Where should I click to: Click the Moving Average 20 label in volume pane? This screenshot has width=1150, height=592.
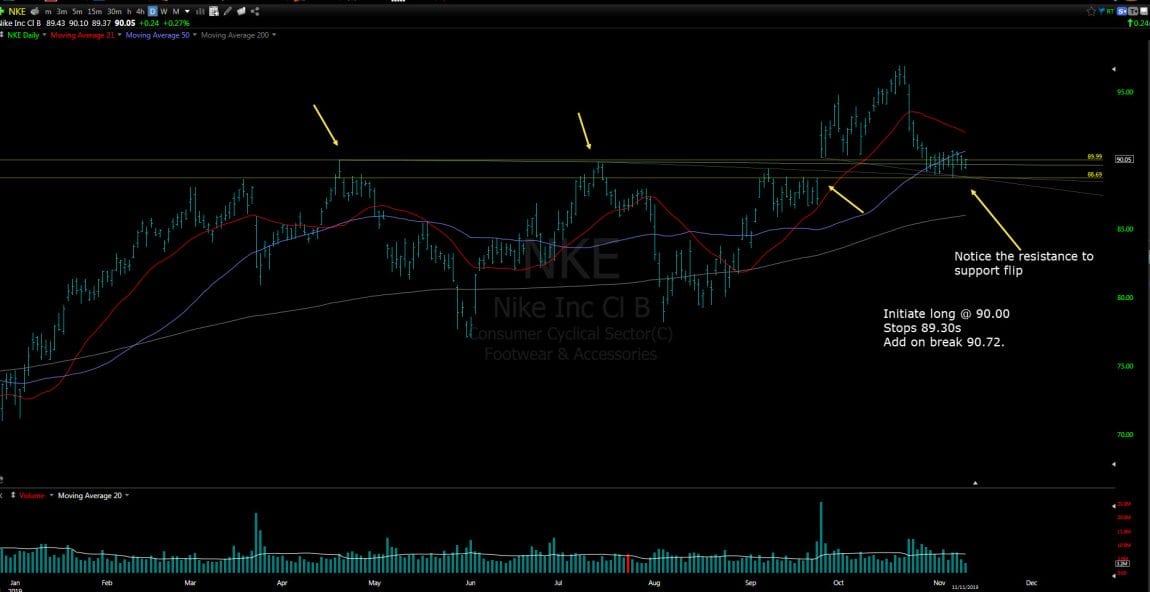click(x=91, y=496)
